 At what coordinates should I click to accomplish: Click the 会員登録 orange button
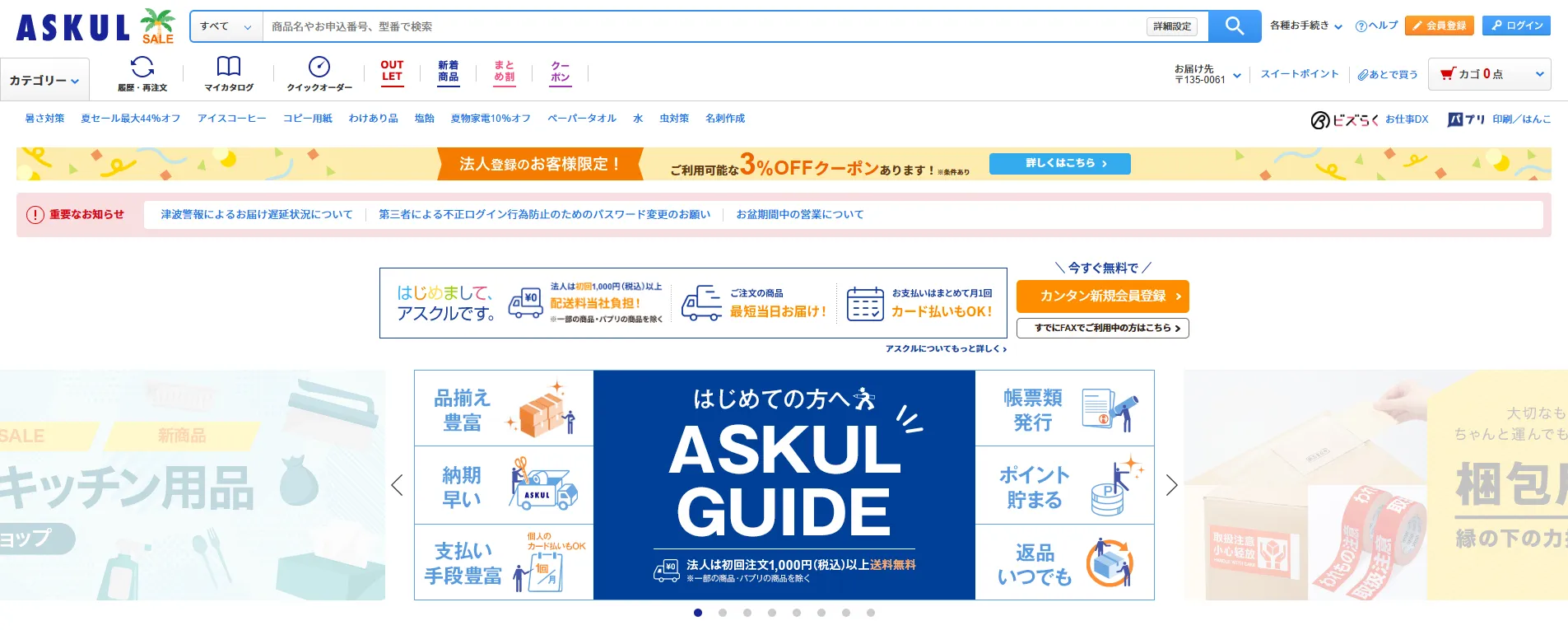pos(1440,26)
